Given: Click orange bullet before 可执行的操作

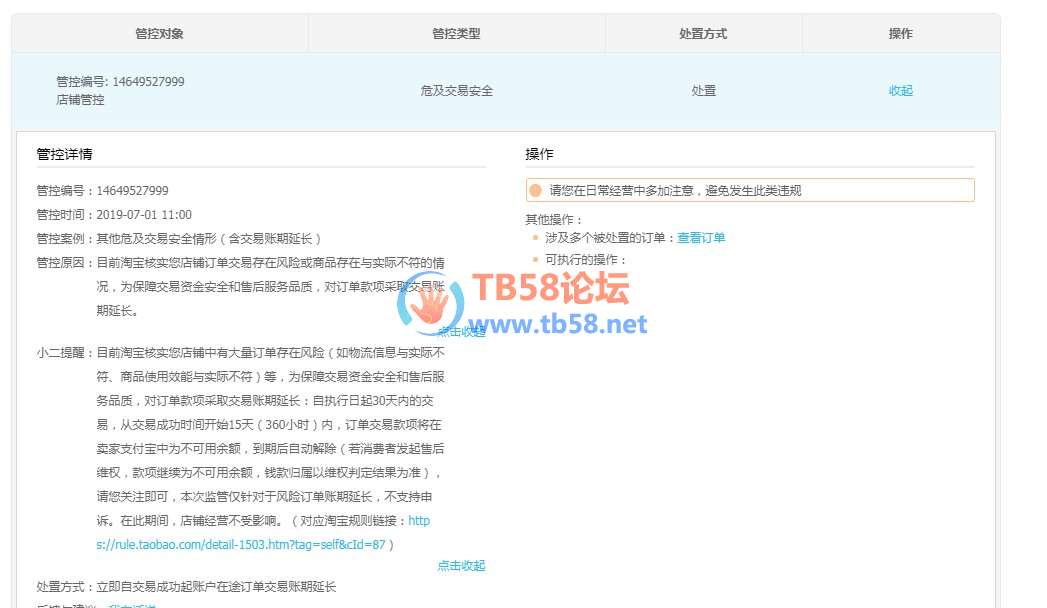Looking at the screenshot, I should (536, 260).
